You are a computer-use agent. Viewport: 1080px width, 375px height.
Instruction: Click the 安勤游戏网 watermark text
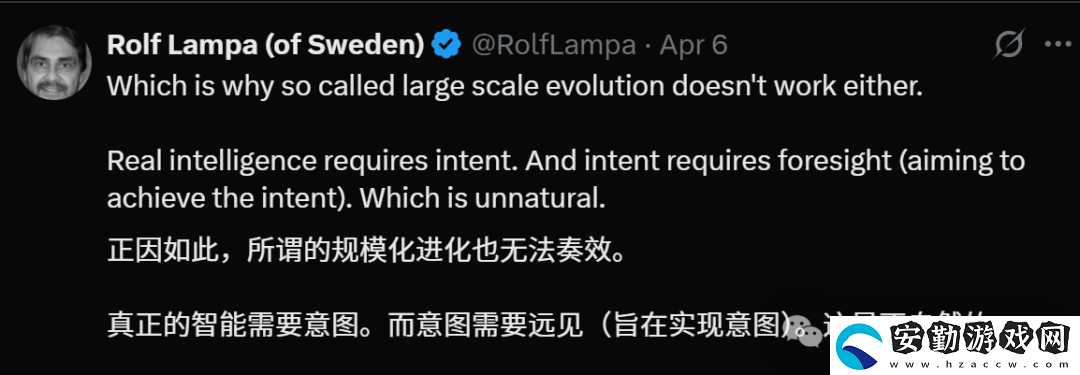coord(979,338)
